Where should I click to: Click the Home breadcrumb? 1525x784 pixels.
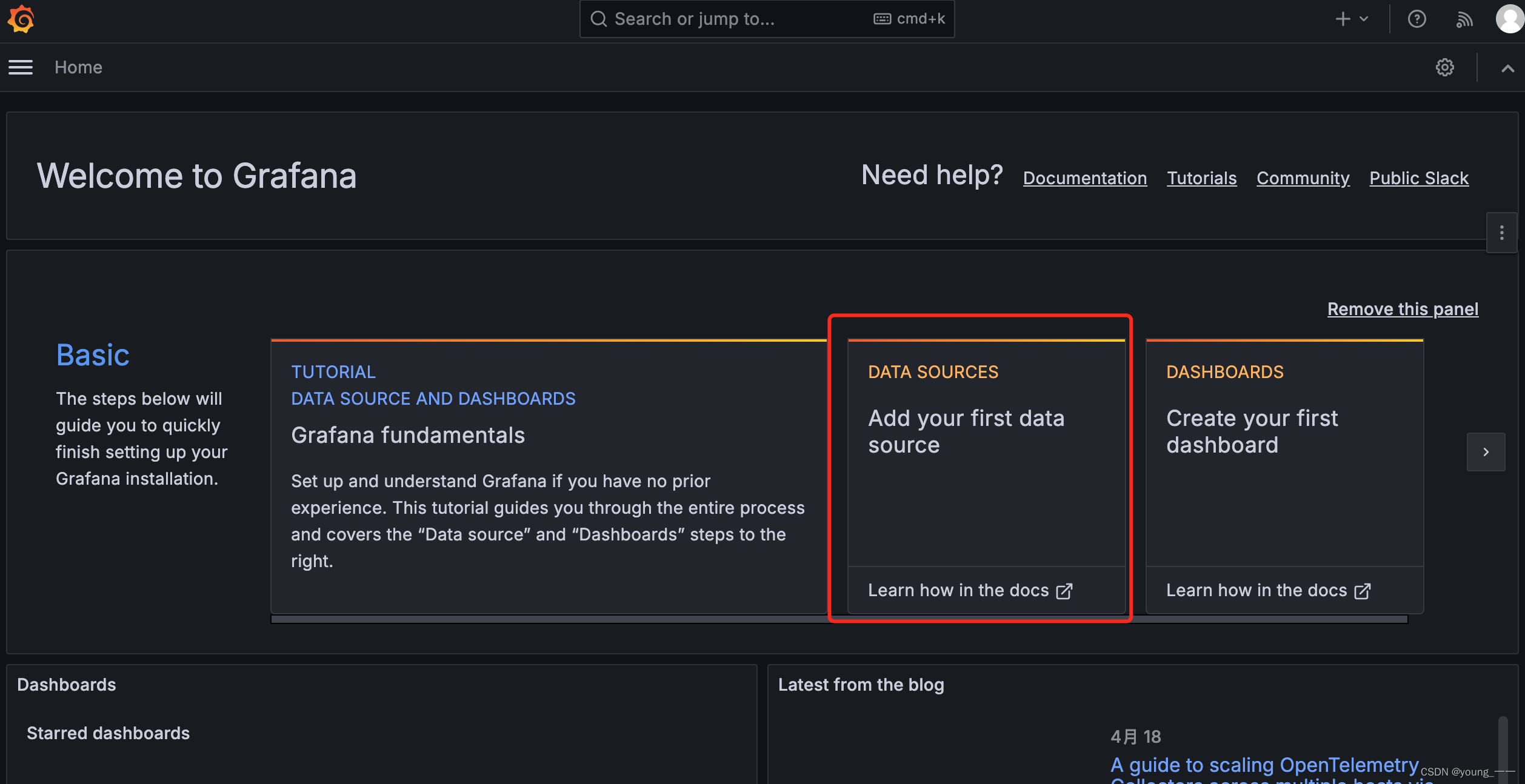tap(78, 67)
